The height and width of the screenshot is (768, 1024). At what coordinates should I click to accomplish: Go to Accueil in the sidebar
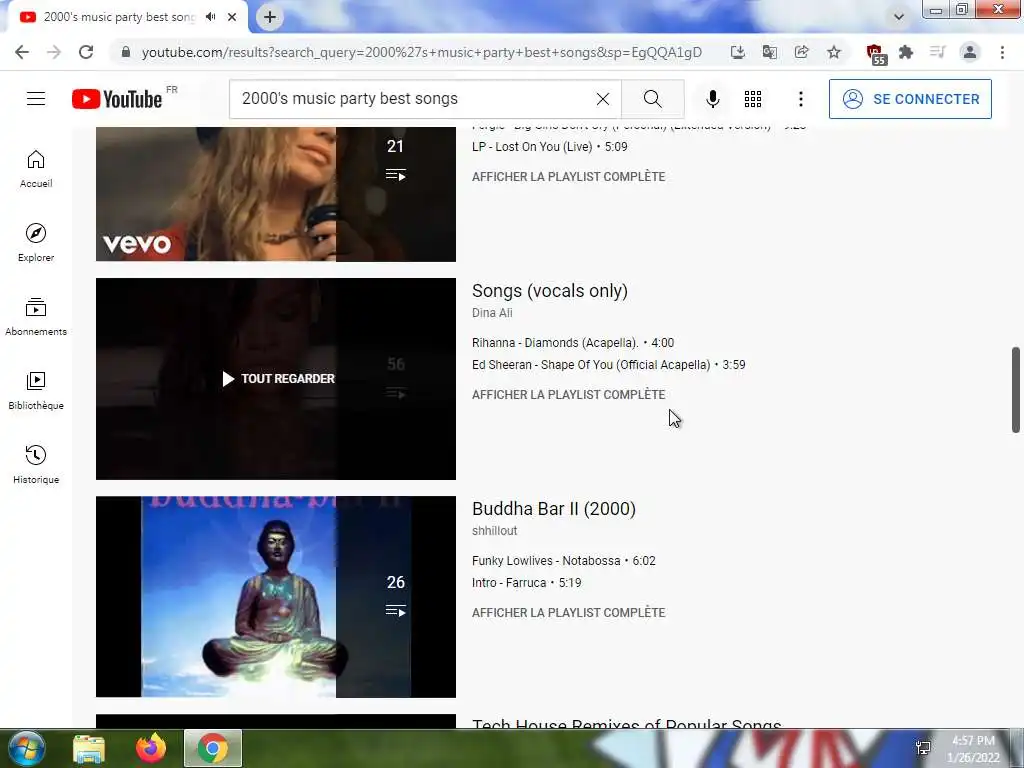pyautogui.click(x=36, y=169)
